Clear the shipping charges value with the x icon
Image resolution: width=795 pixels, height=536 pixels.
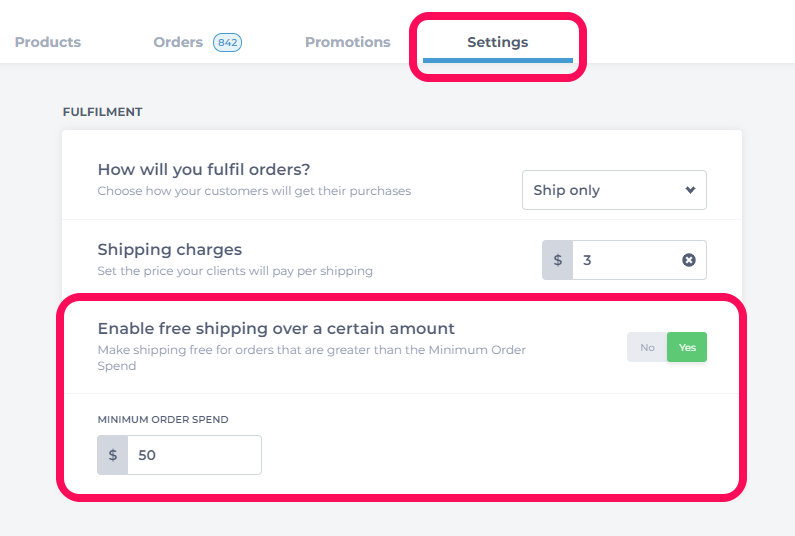(x=689, y=260)
